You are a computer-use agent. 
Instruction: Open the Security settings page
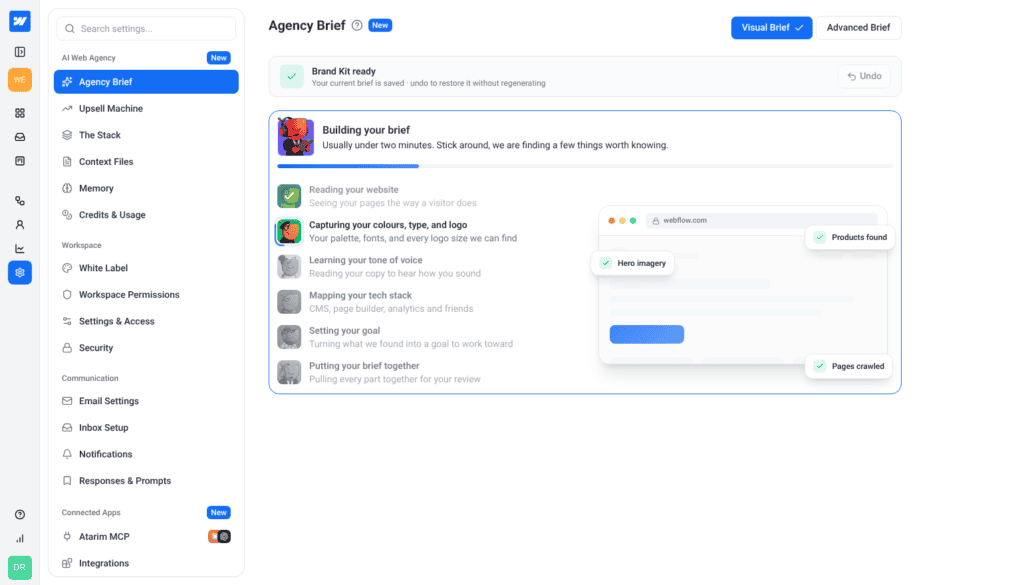click(x=146, y=348)
